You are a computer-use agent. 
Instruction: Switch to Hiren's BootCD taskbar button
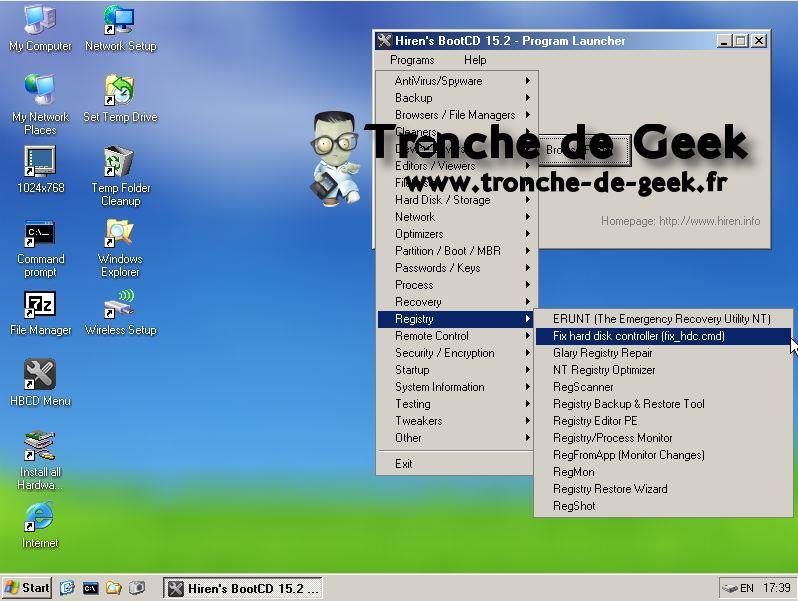click(x=243, y=588)
